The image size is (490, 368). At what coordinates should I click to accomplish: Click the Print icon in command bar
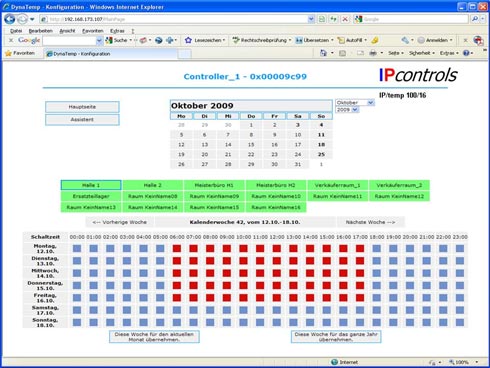click(373, 53)
